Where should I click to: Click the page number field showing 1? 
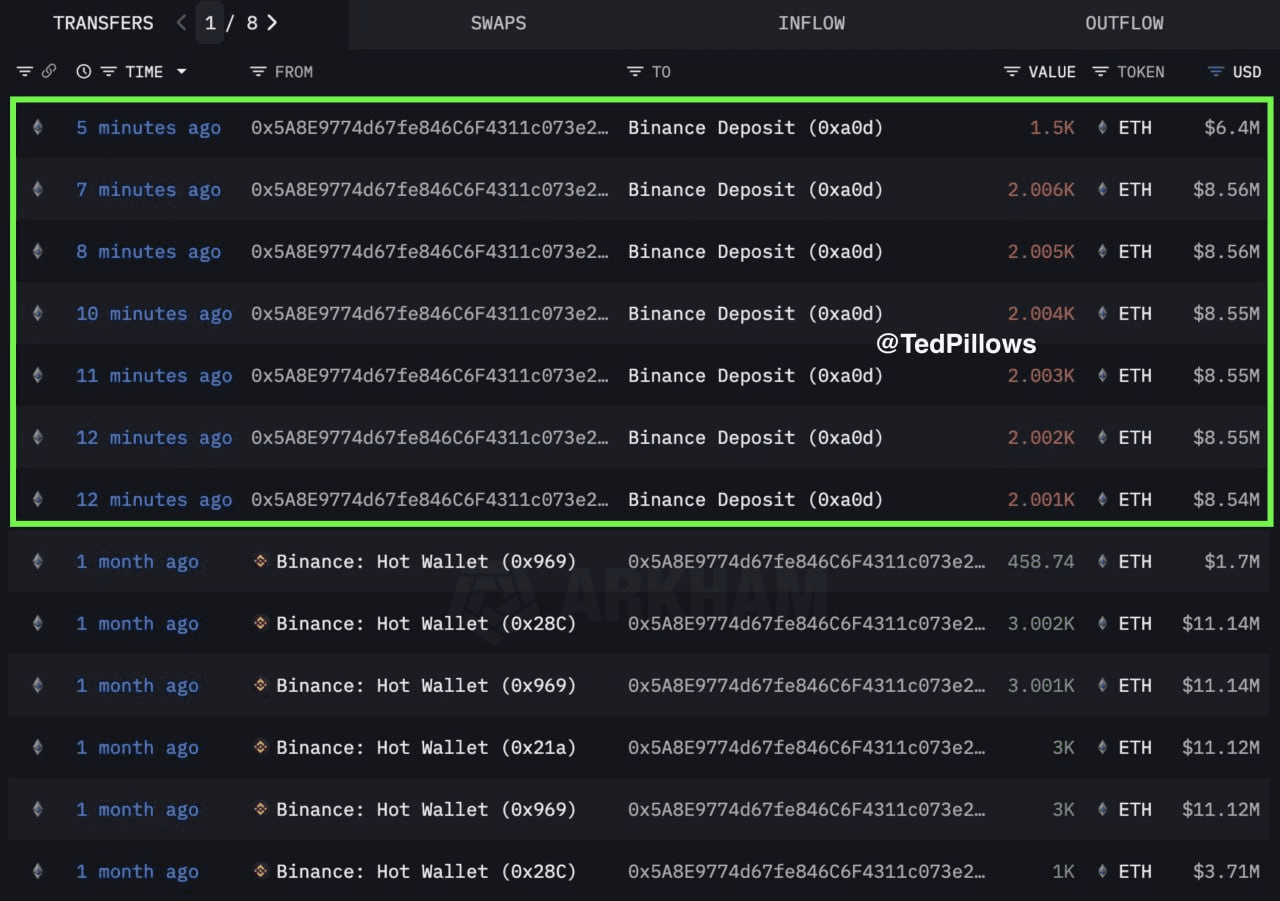pos(210,22)
